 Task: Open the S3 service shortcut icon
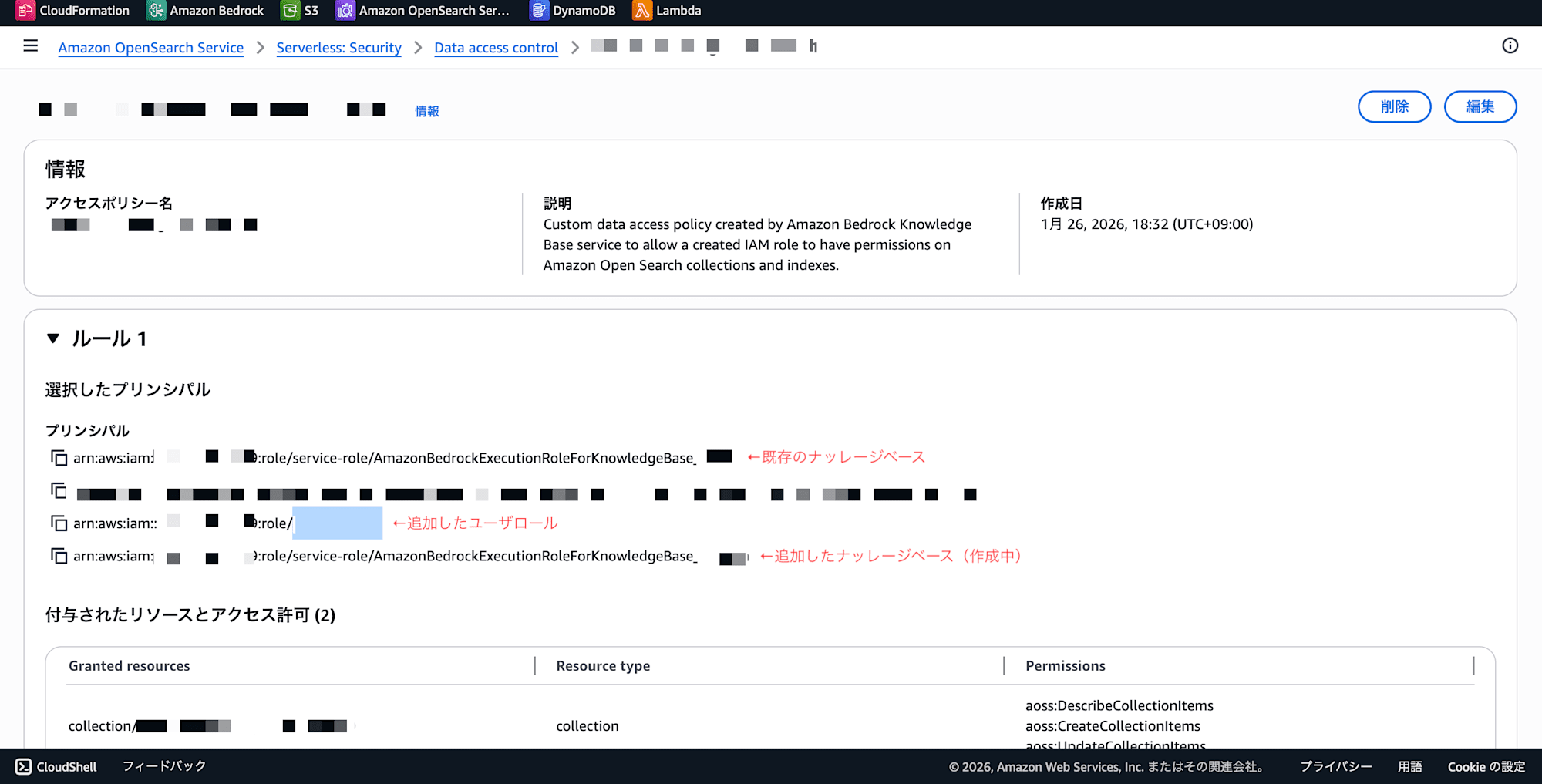pos(290,10)
